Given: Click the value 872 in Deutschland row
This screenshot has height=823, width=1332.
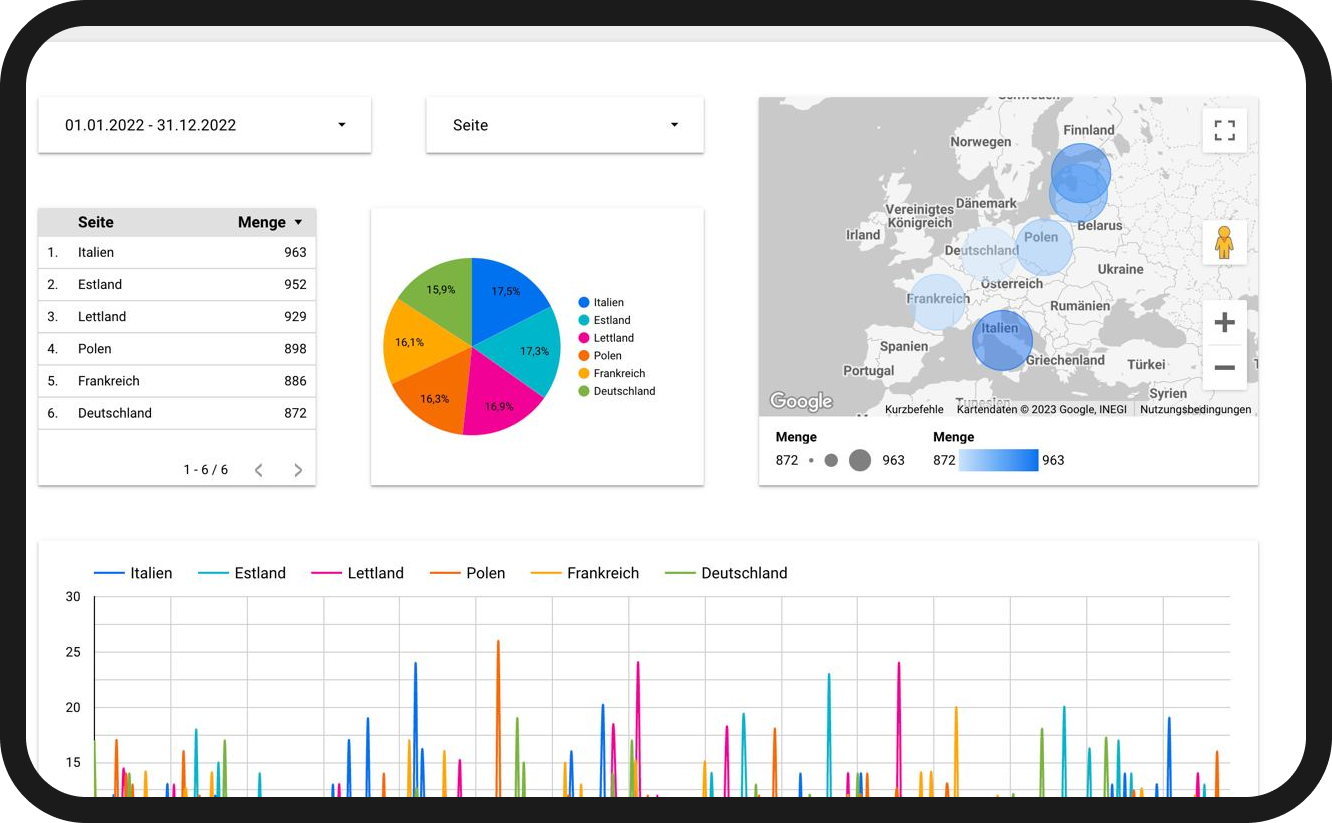Looking at the screenshot, I should coord(295,413).
